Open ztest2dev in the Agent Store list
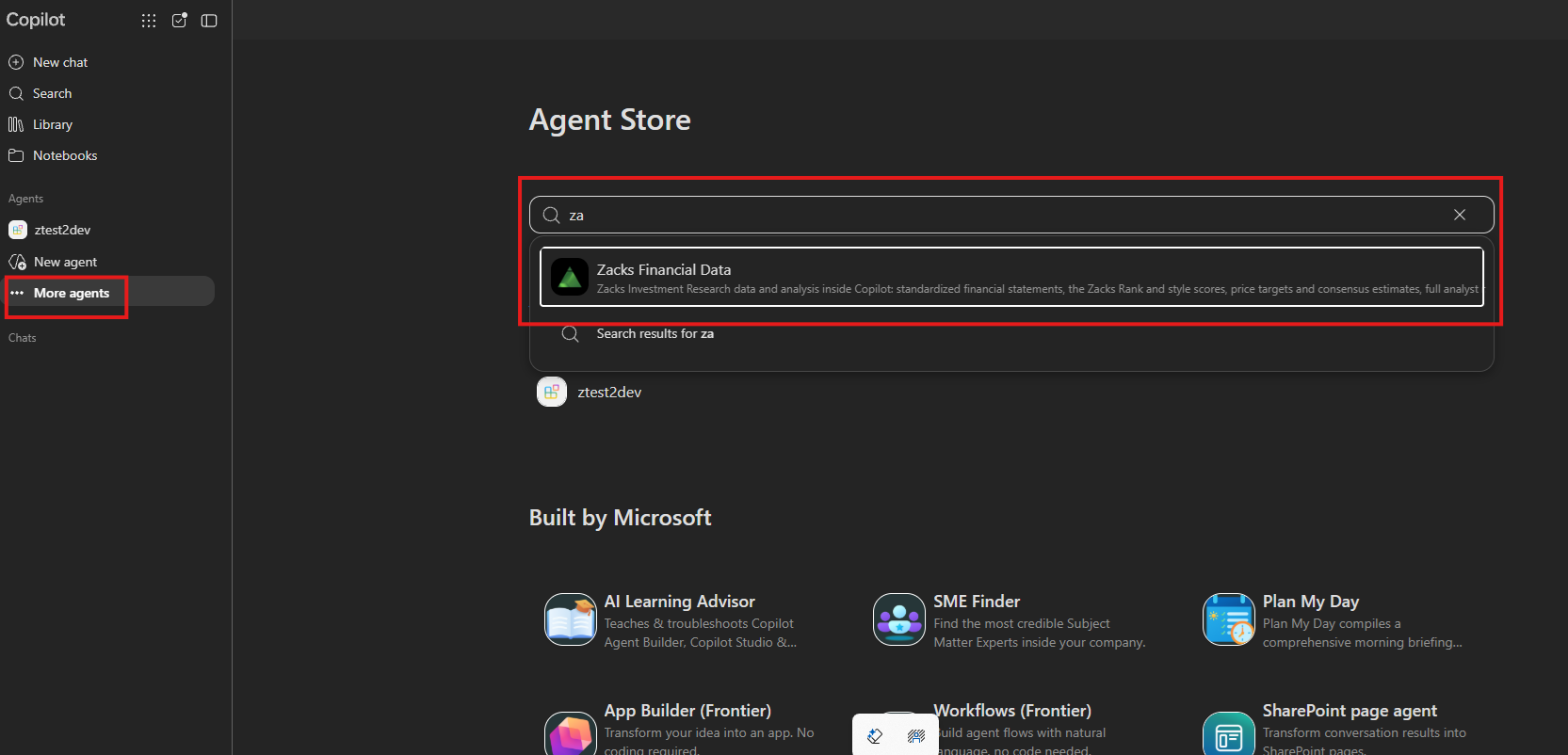This screenshot has height=755, width=1568. [590, 392]
